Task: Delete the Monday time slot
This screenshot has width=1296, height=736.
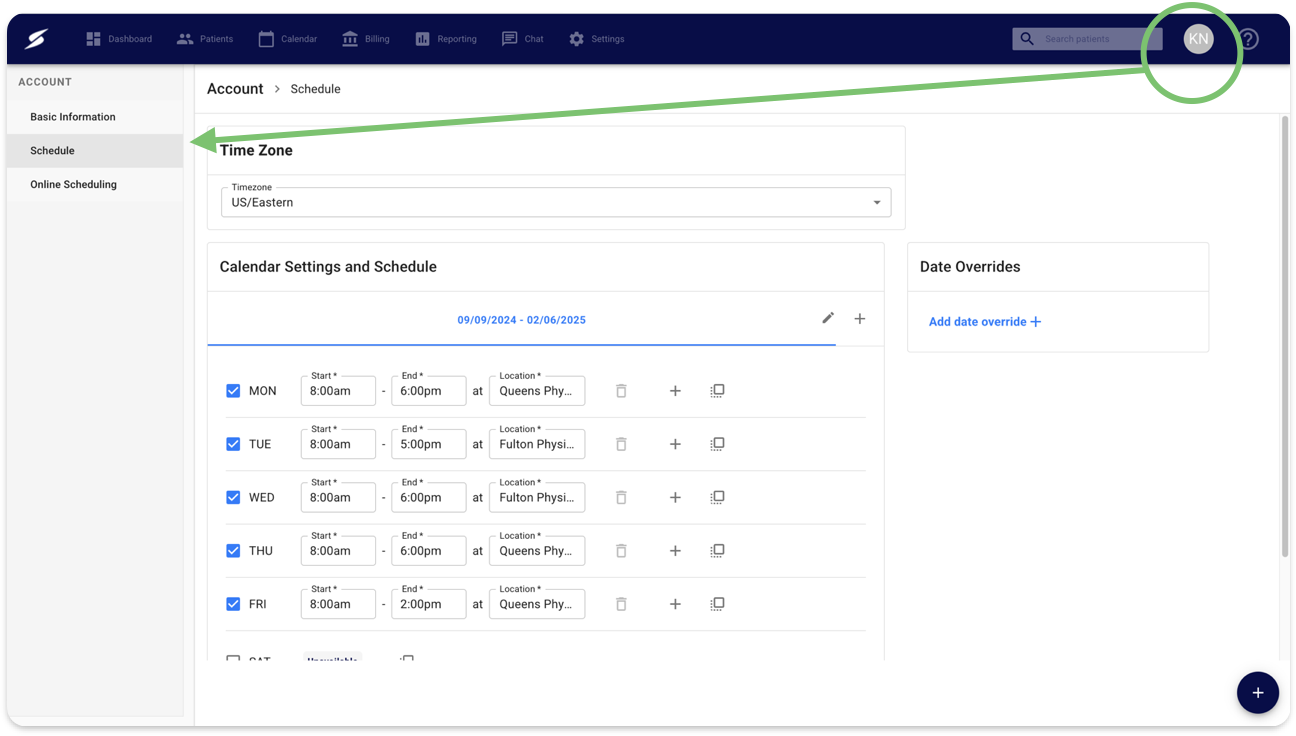Action: coord(621,391)
